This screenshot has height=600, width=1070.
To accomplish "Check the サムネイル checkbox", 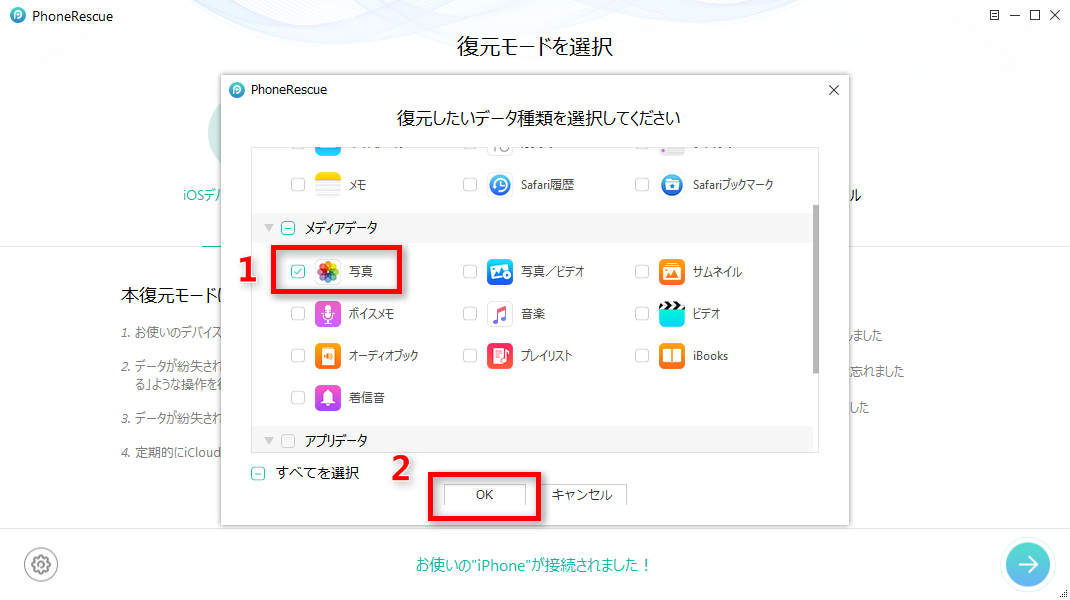I will (x=641, y=272).
